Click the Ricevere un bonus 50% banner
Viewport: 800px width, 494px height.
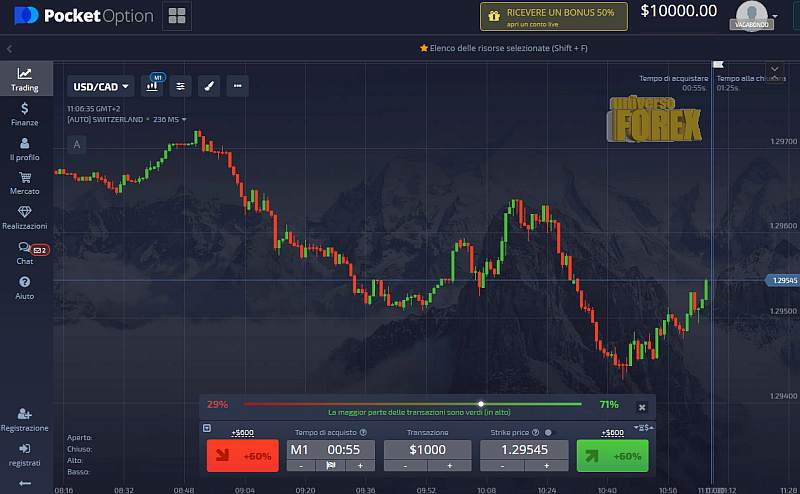[x=553, y=16]
